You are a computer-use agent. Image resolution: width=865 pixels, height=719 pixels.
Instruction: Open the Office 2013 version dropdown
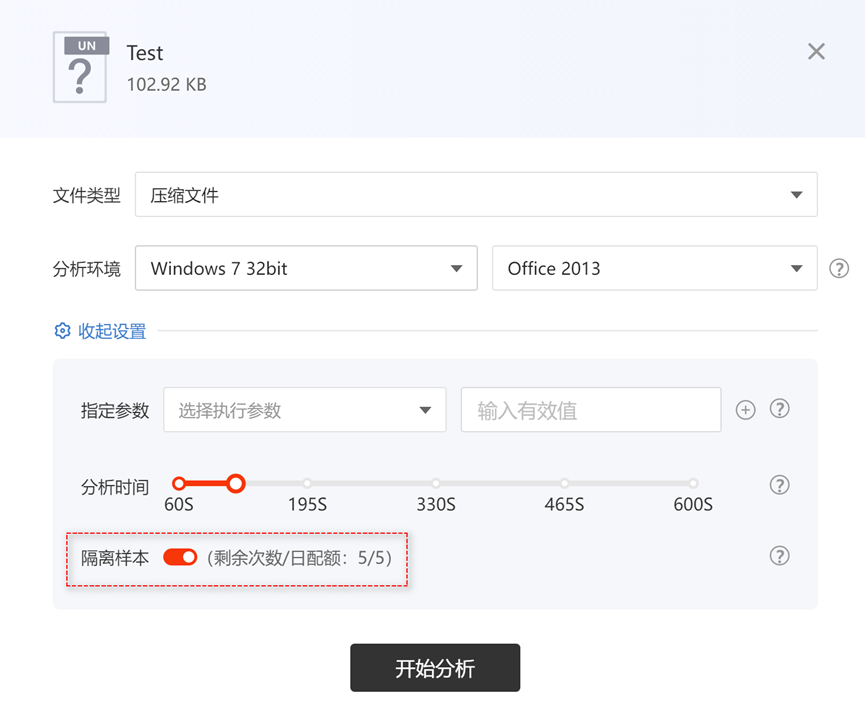[x=654, y=268]
